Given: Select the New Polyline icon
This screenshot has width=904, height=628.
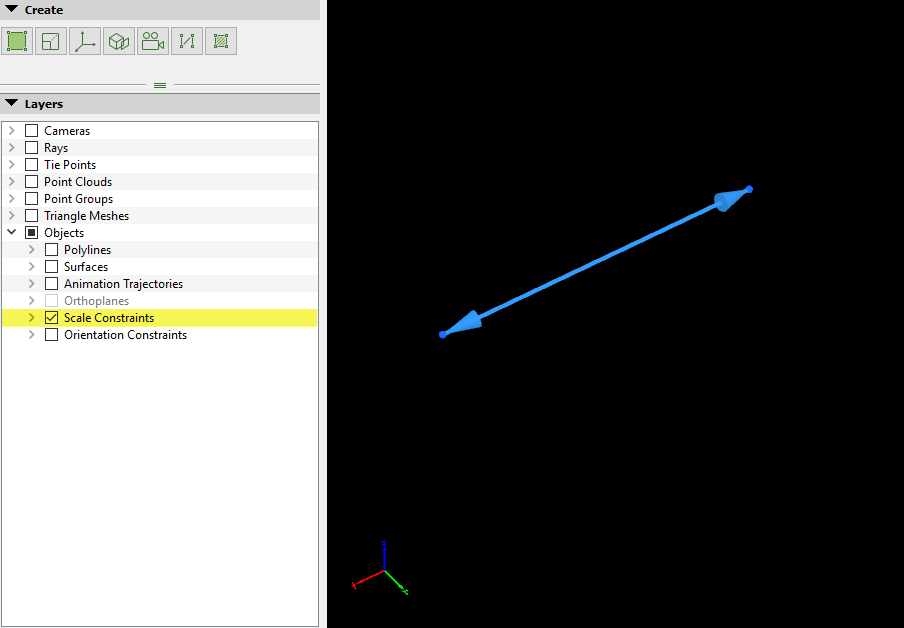Looking at the screenshot, I should click(187, 41).
